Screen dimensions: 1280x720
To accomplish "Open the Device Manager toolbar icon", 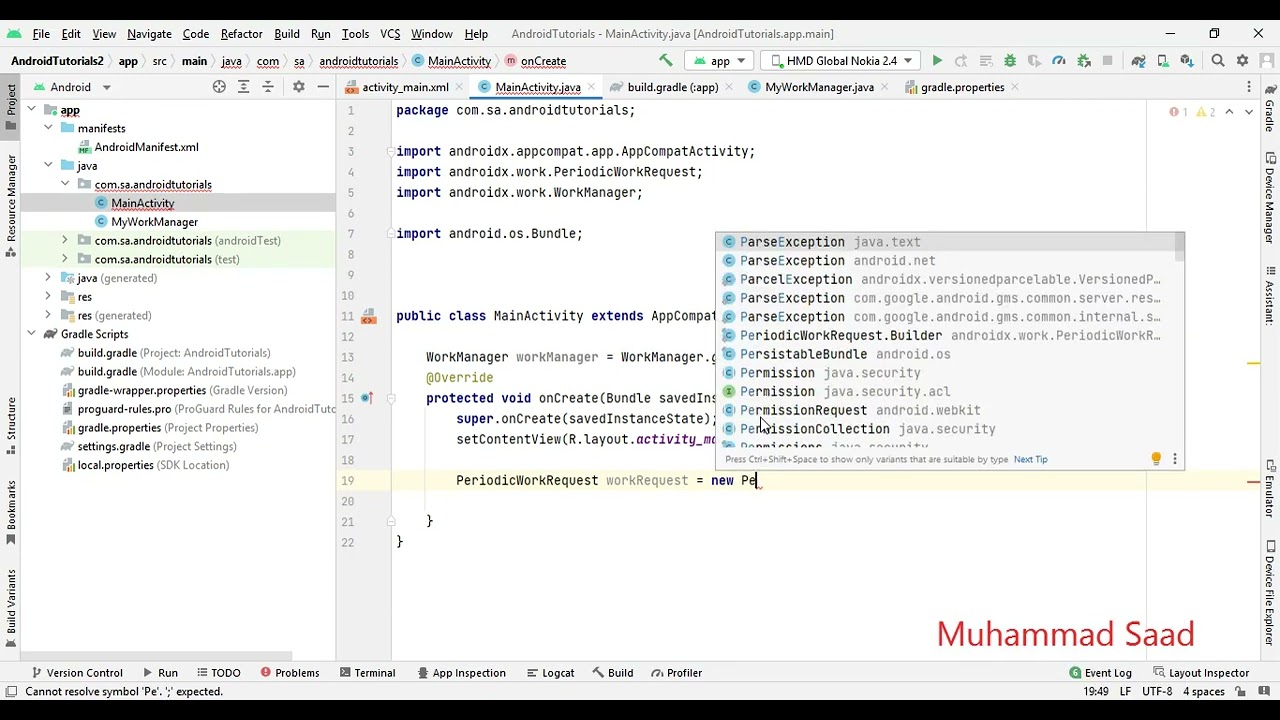I will point(1162,61).
